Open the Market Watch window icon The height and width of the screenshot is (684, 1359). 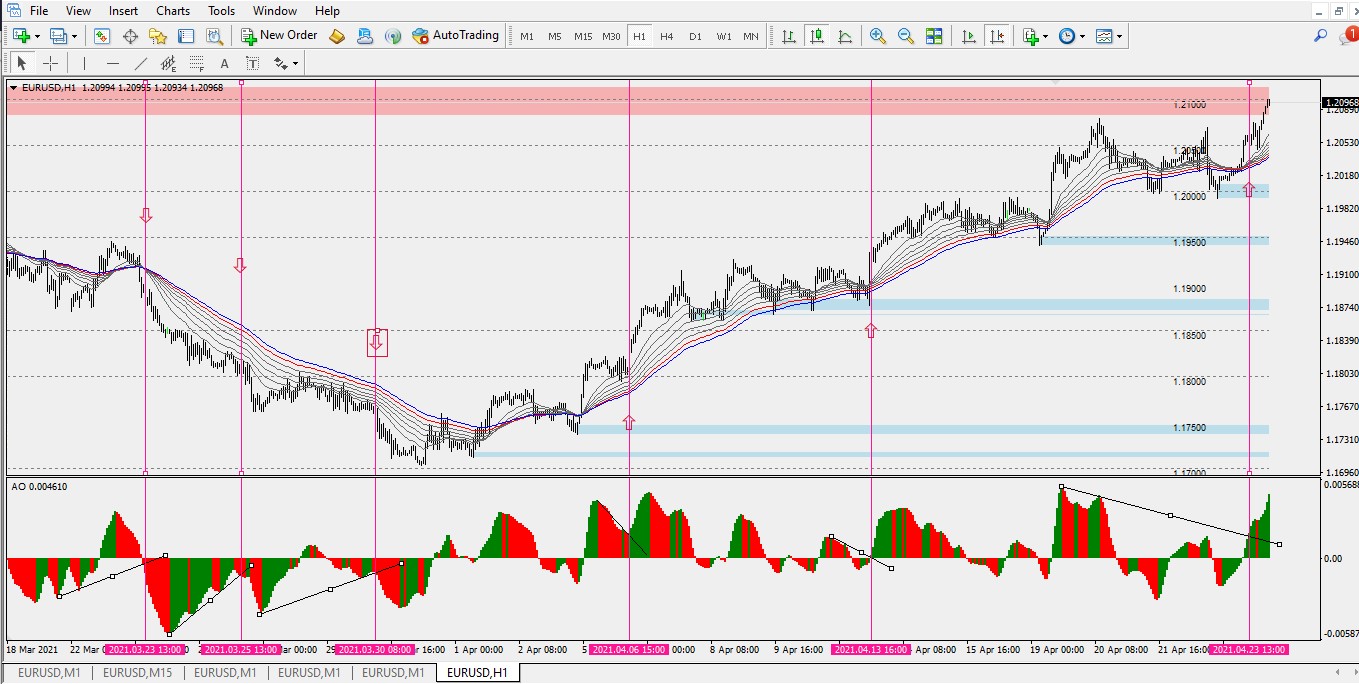(x=102, y=36)
